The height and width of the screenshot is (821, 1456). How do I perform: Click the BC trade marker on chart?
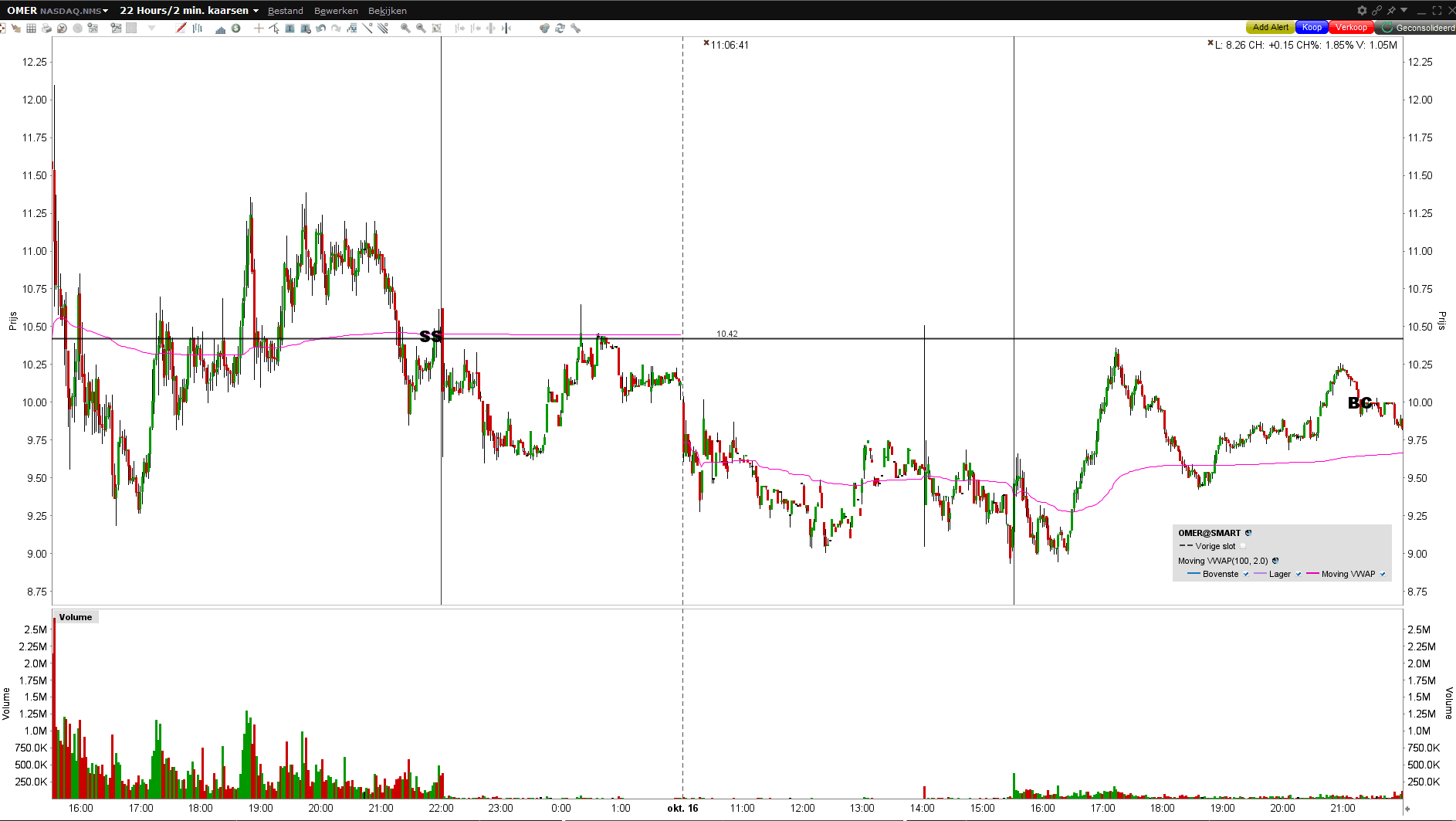pos(1359,402)
